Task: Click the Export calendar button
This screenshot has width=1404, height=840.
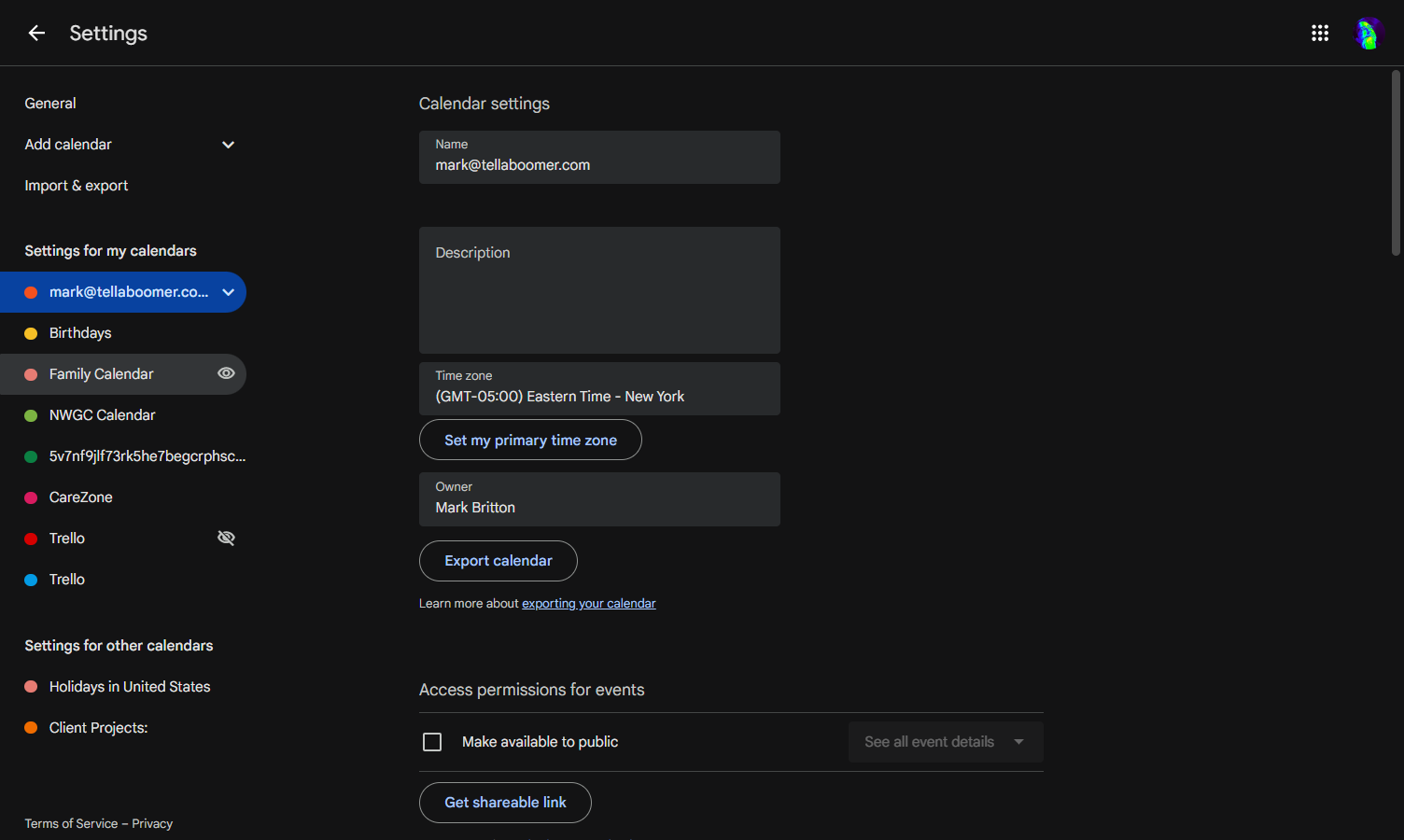Action: pos(498,561)
